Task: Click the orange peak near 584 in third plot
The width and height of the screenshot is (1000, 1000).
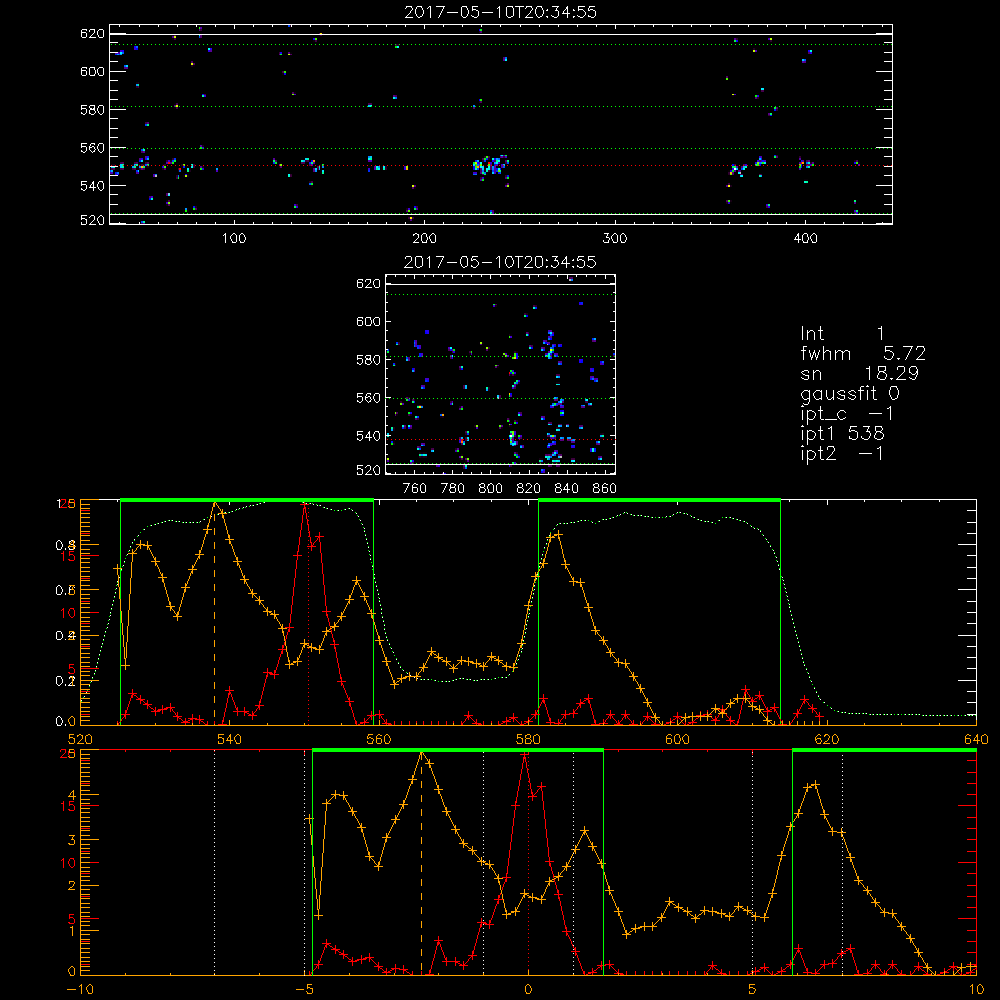Action: (558, 534)
